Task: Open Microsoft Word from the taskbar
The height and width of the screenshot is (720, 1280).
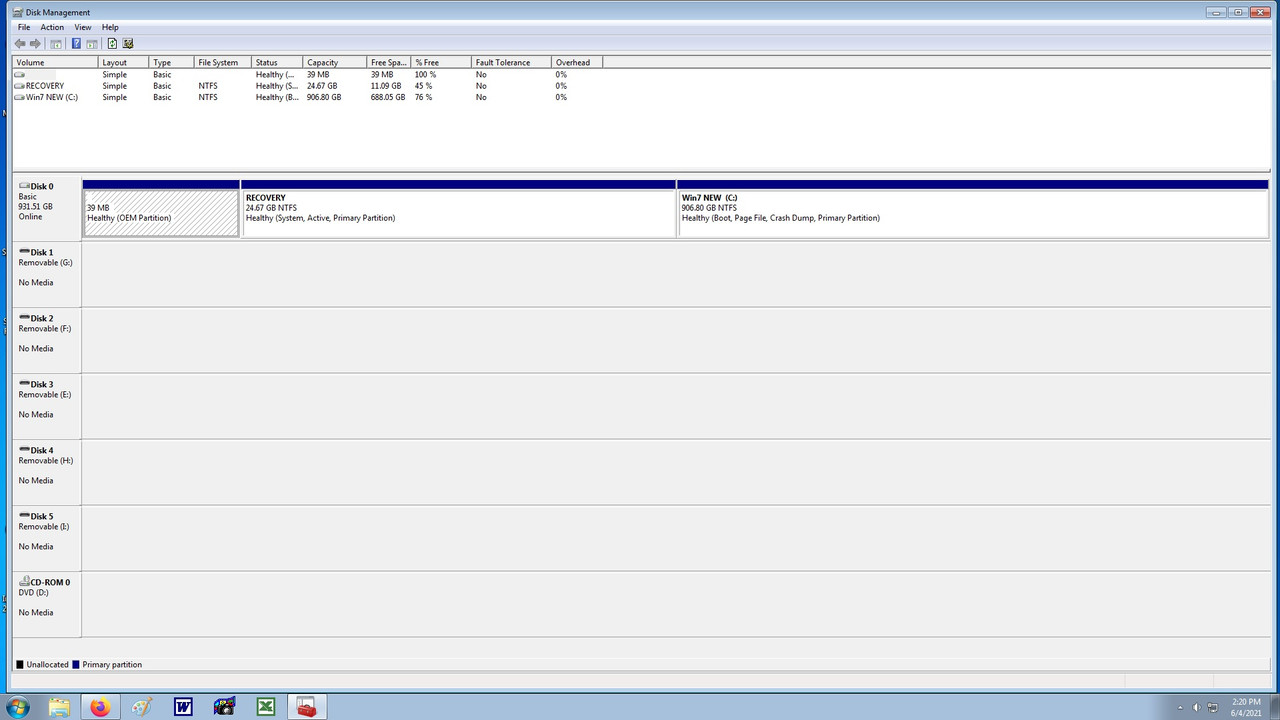Action: (x=183, y=706)
